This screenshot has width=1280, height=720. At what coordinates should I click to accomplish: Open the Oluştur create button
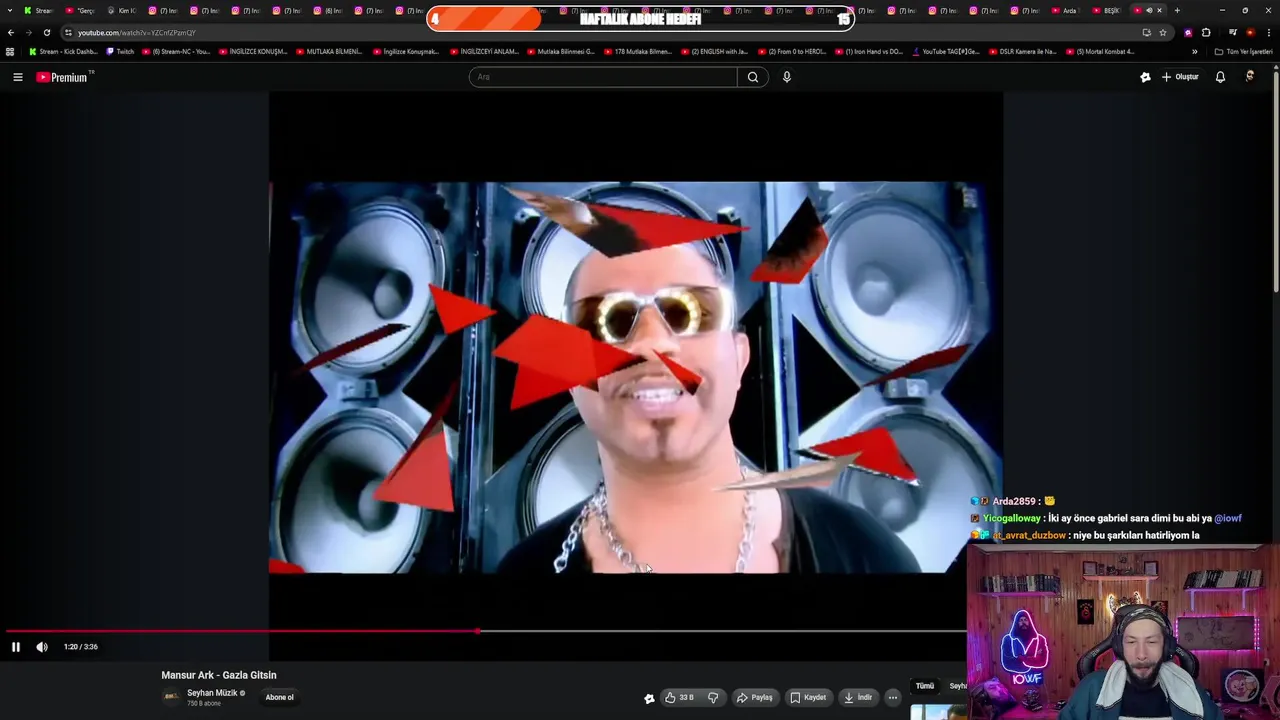[1180, 77]
